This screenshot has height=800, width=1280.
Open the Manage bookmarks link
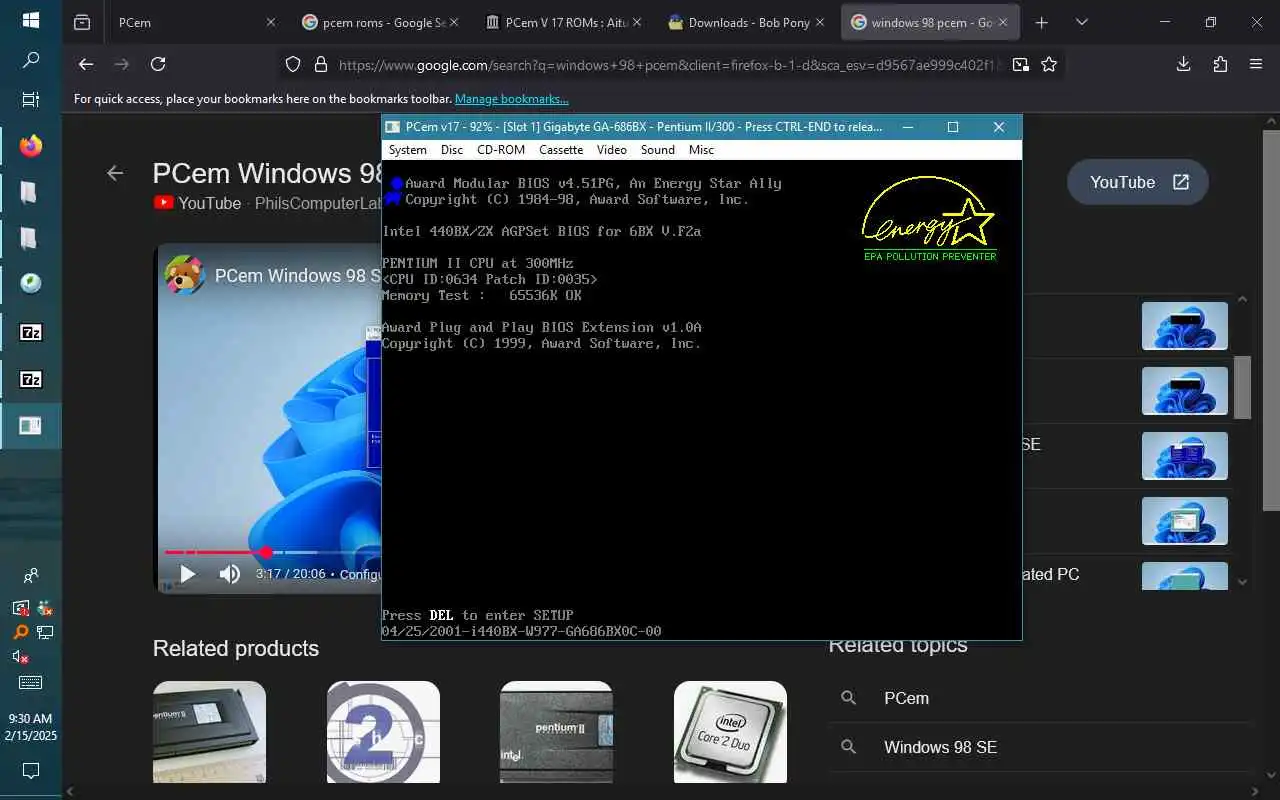511,99
